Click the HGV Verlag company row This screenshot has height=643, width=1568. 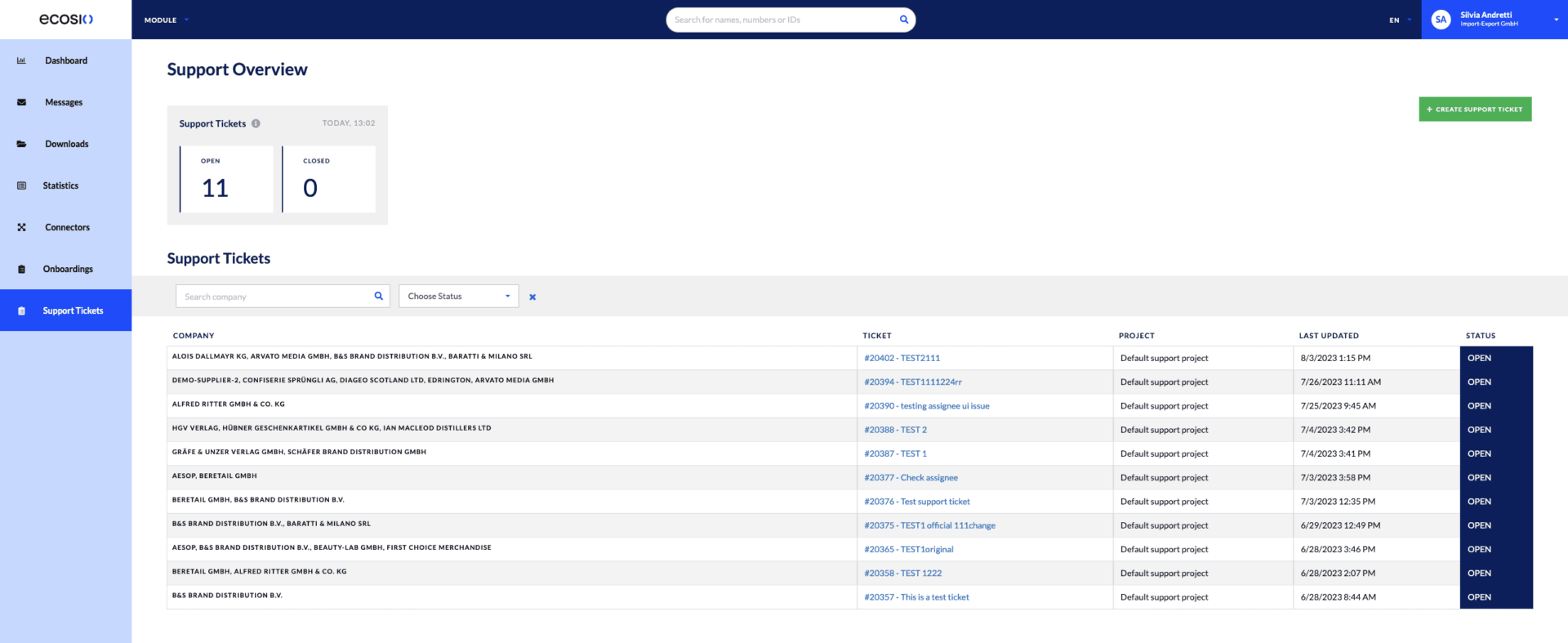pyautogui.click(x=512, y=430)
